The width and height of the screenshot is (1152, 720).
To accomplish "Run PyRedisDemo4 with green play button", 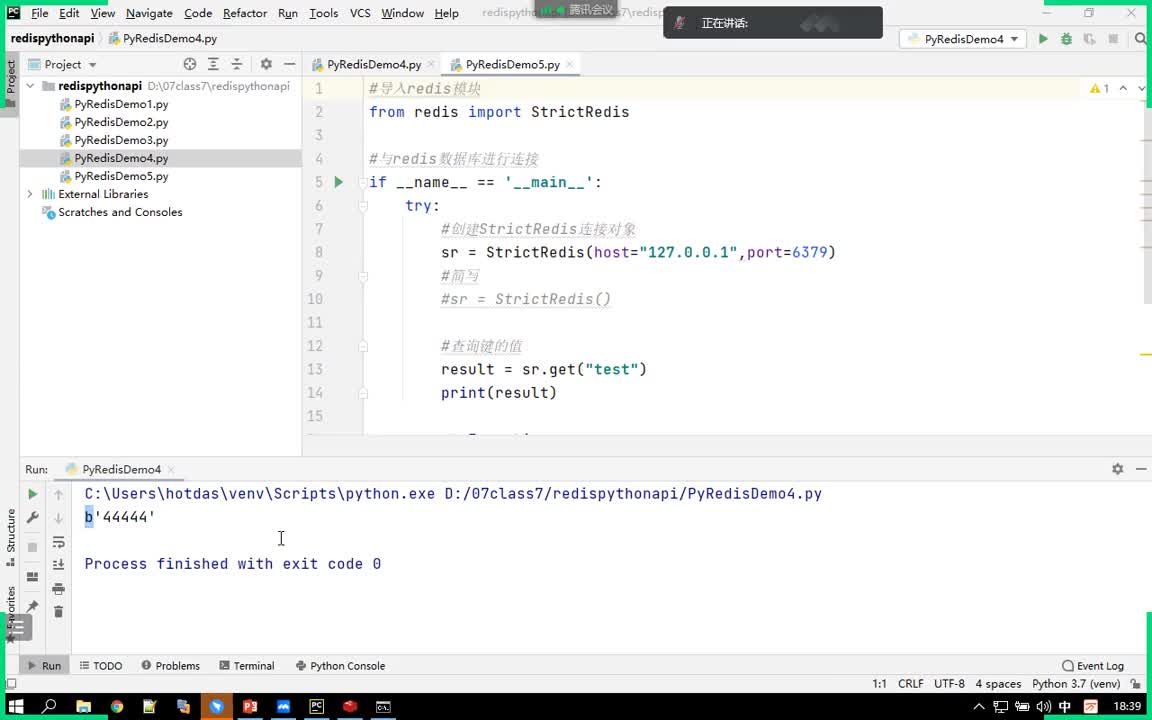I will click(x=1043, y=39).
